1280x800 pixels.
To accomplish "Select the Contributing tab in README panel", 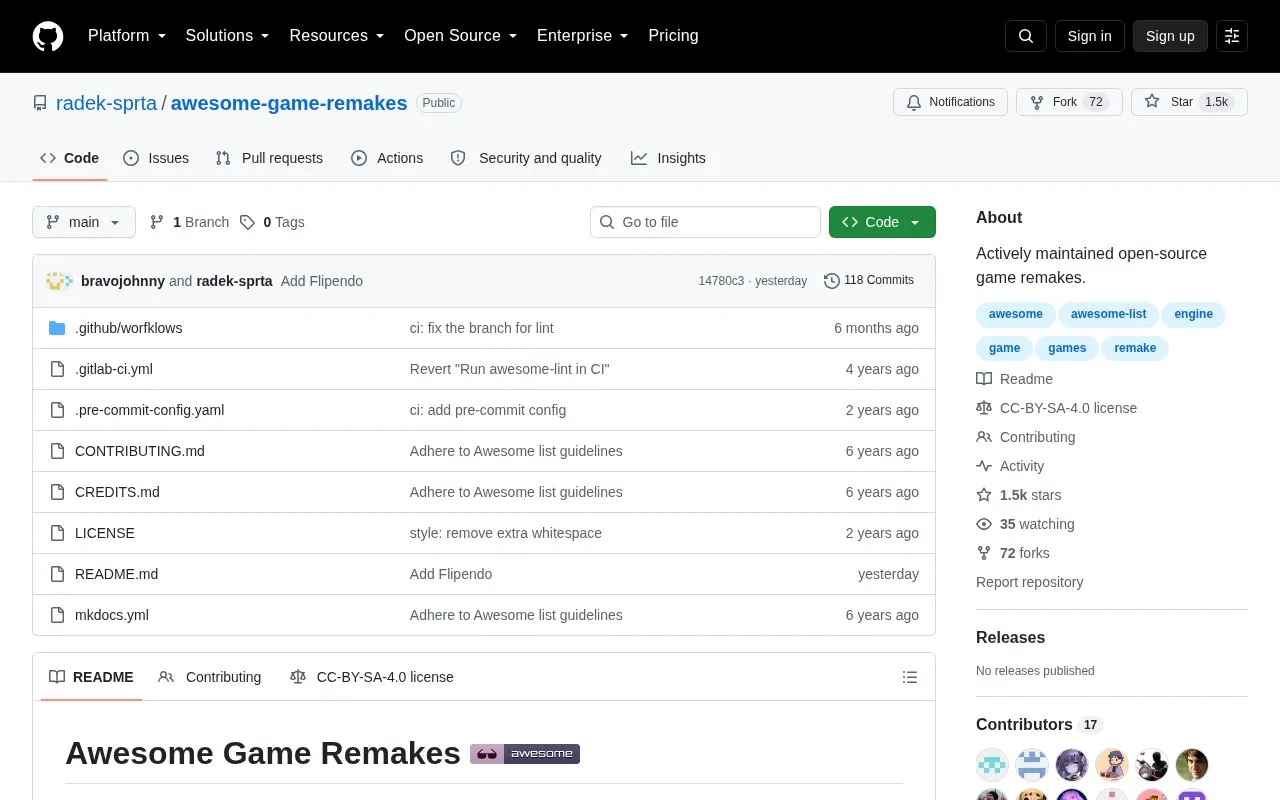I will pos(210,677).
